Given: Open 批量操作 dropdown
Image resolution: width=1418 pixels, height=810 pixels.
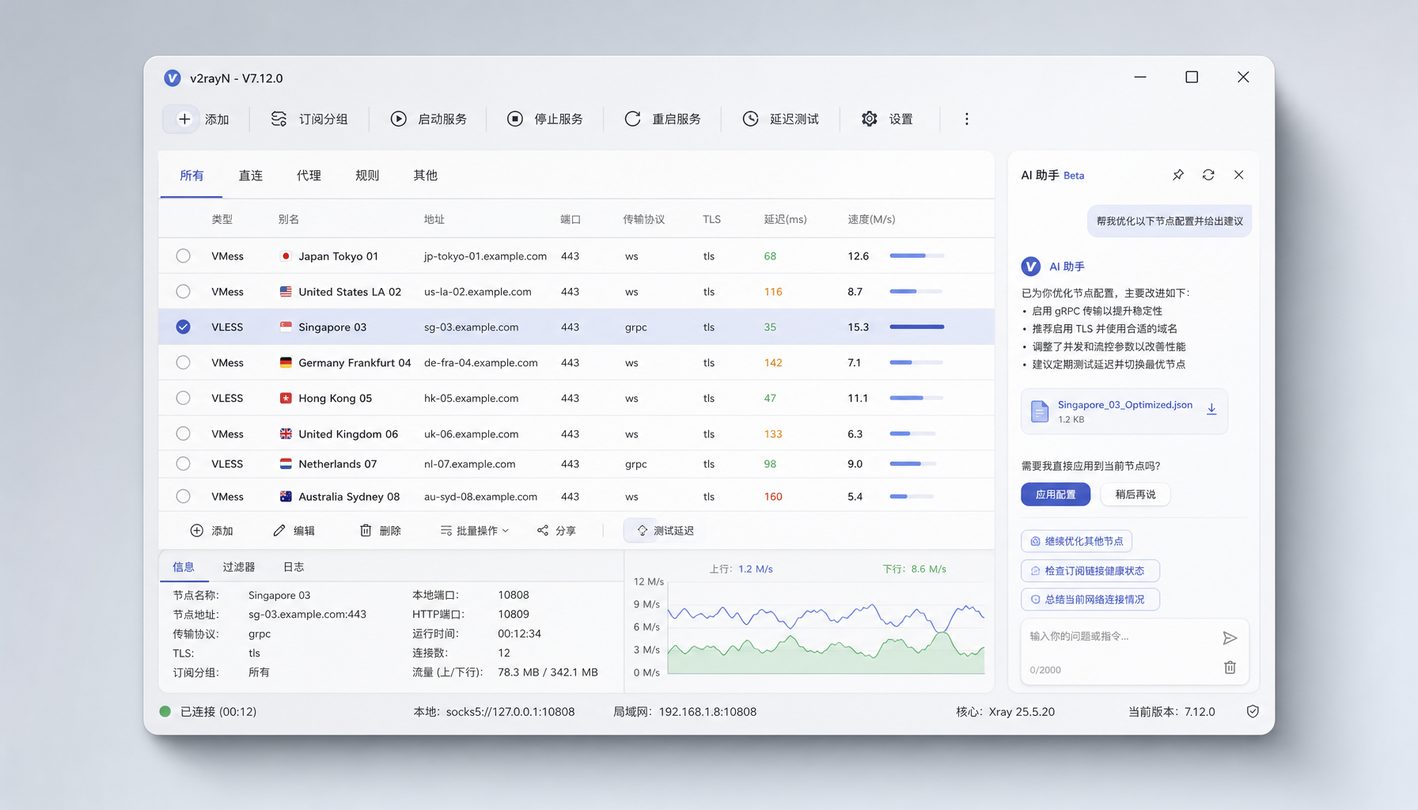Looking at the screenshot, I should point(475,530).
